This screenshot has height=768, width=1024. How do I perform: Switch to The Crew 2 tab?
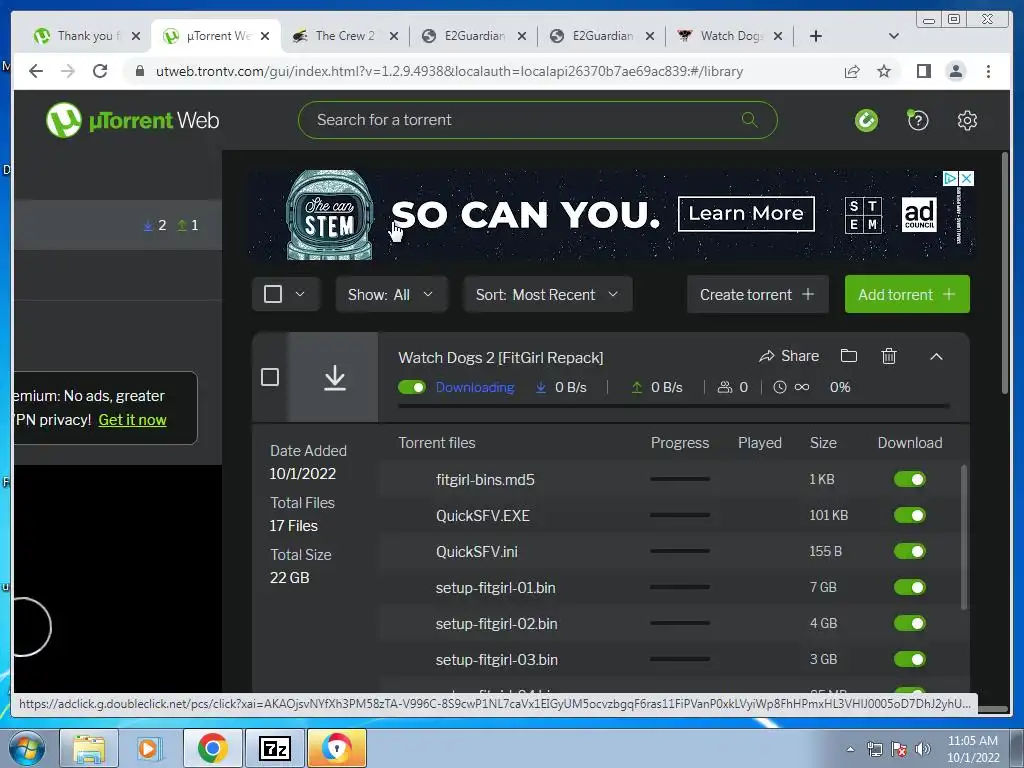[345, 36]
